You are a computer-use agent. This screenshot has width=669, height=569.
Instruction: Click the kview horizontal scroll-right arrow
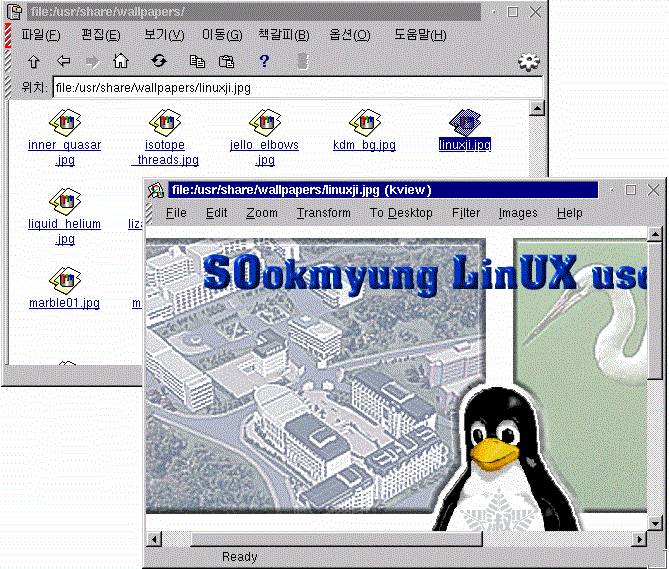(x=639, y=540)
